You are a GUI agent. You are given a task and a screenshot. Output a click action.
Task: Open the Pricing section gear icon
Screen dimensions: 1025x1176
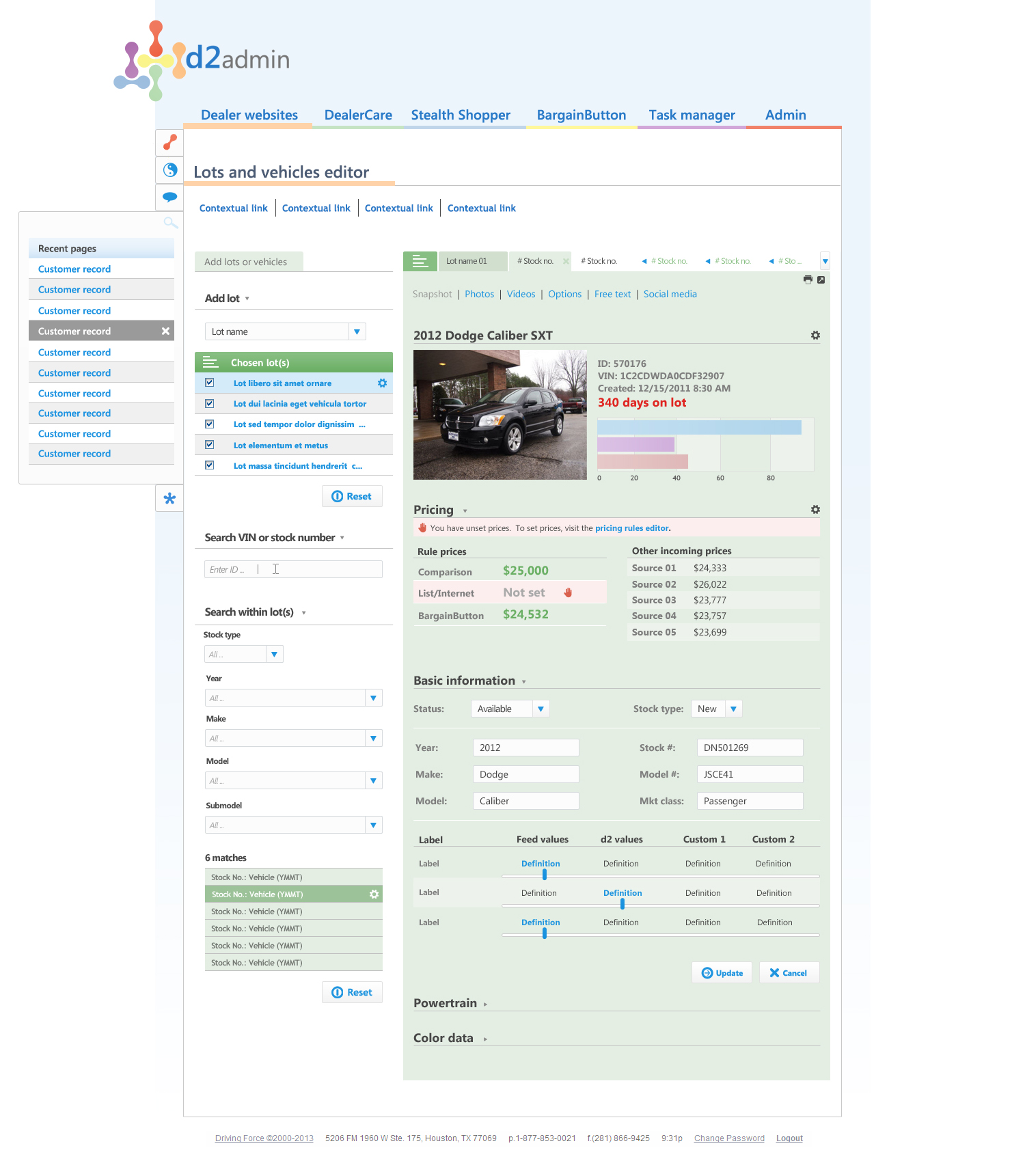[815, 509]
